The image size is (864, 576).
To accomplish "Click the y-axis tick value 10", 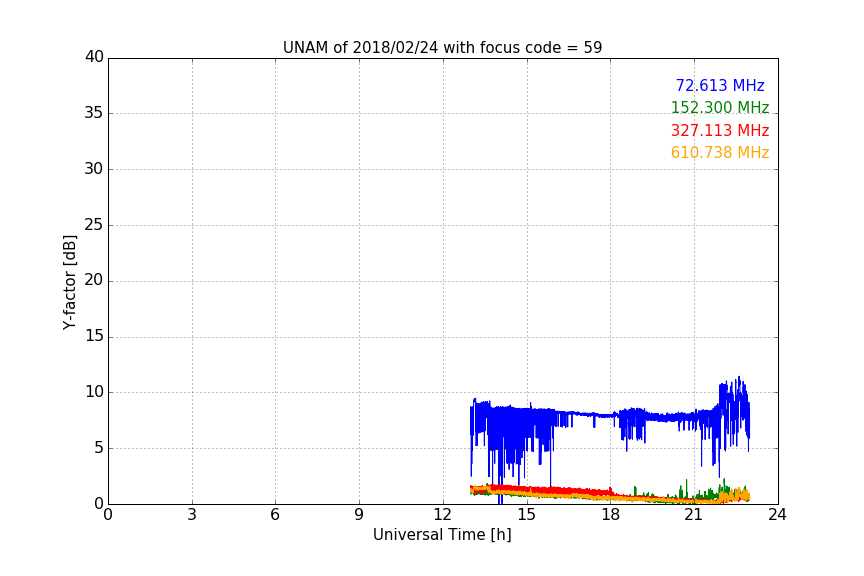I will [x=94, y=392].
